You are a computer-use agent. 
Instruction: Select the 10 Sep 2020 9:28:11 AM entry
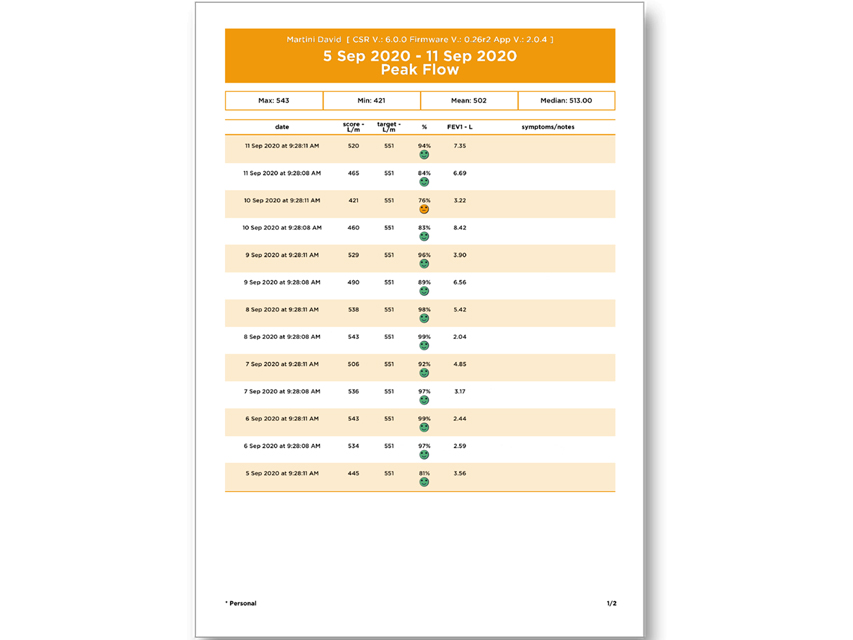point(282,200)
